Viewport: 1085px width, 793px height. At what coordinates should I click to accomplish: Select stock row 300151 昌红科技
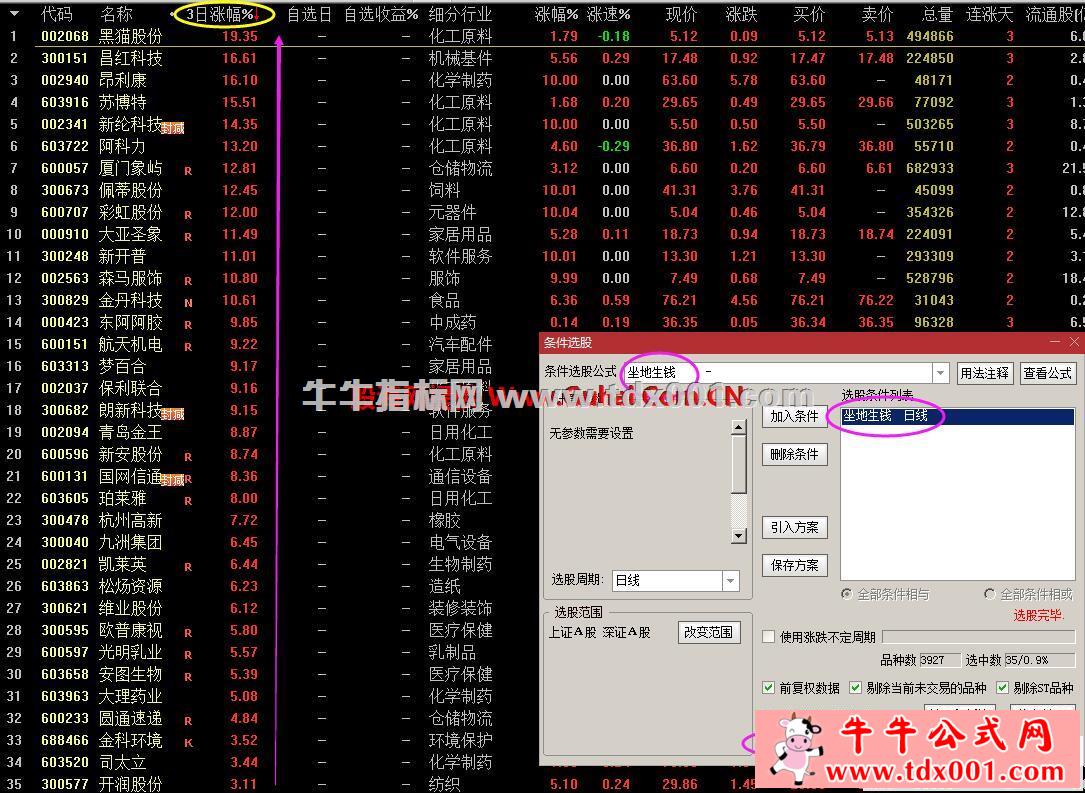click(x=542, y=58)
